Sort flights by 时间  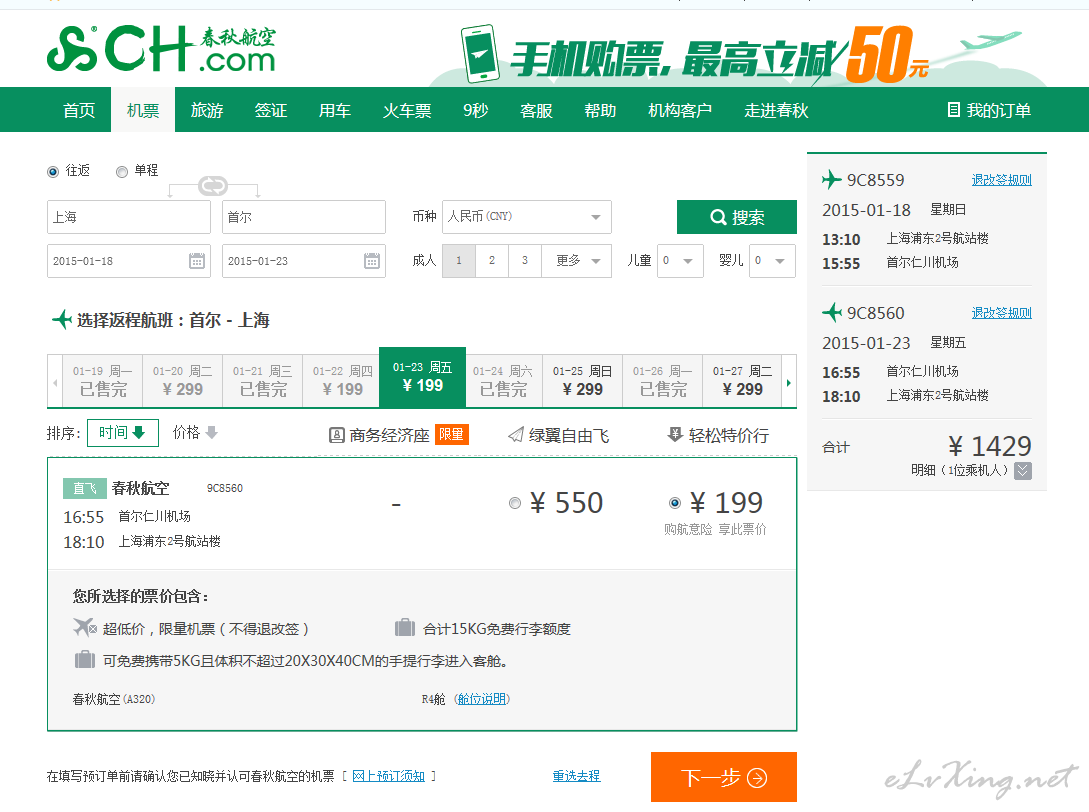click(x=122, y=433)
